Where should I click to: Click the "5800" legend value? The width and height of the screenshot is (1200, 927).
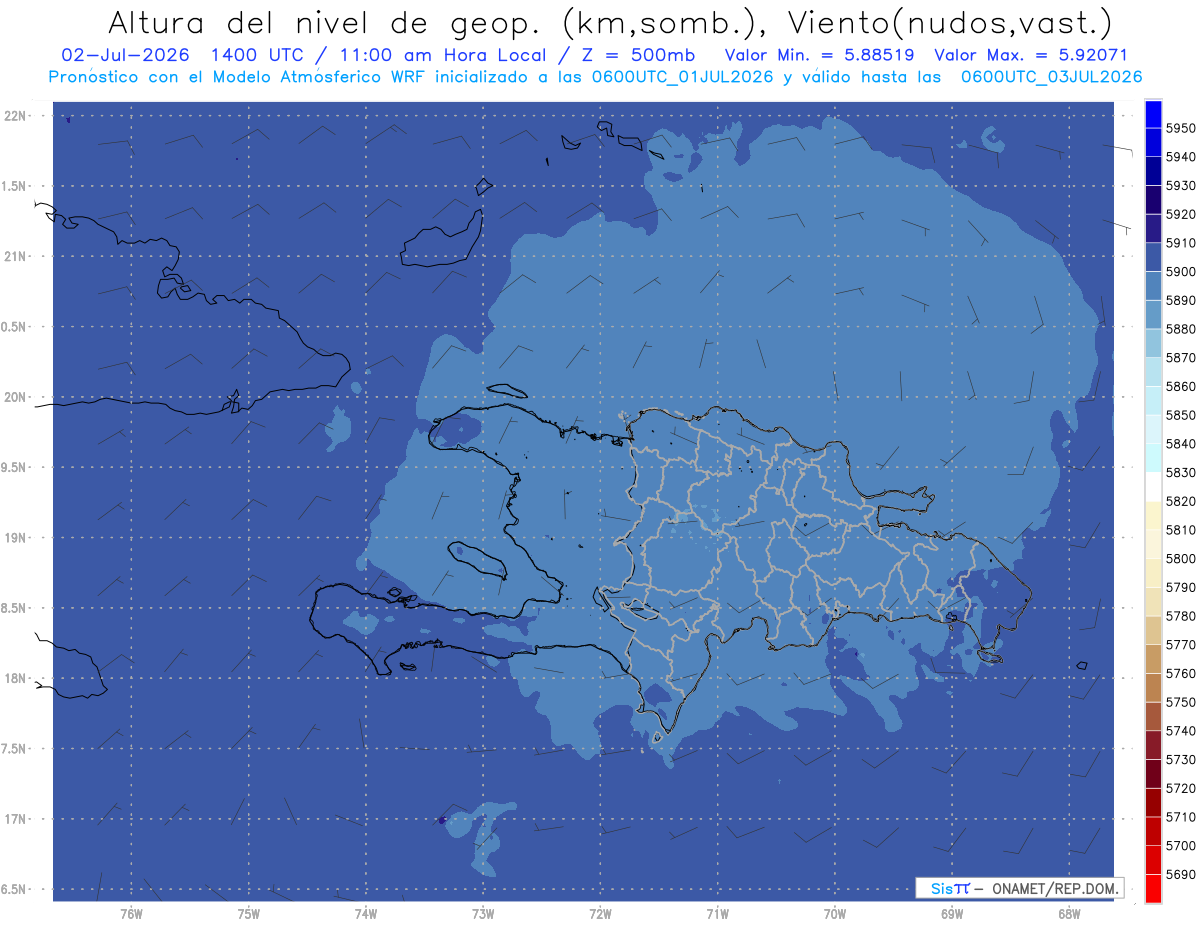(1180, 558)
